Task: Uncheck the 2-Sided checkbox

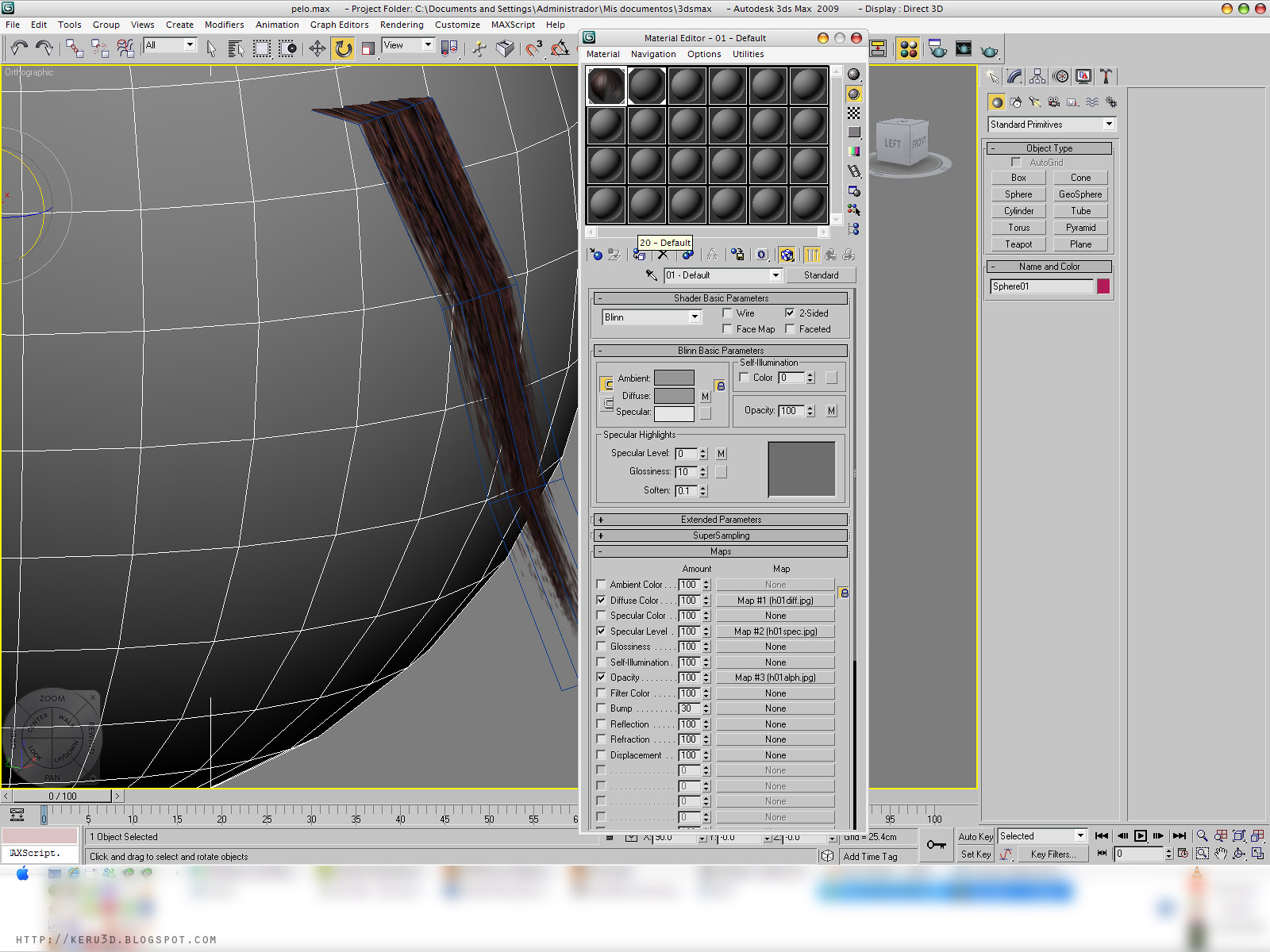Action: tap(790, 313)
